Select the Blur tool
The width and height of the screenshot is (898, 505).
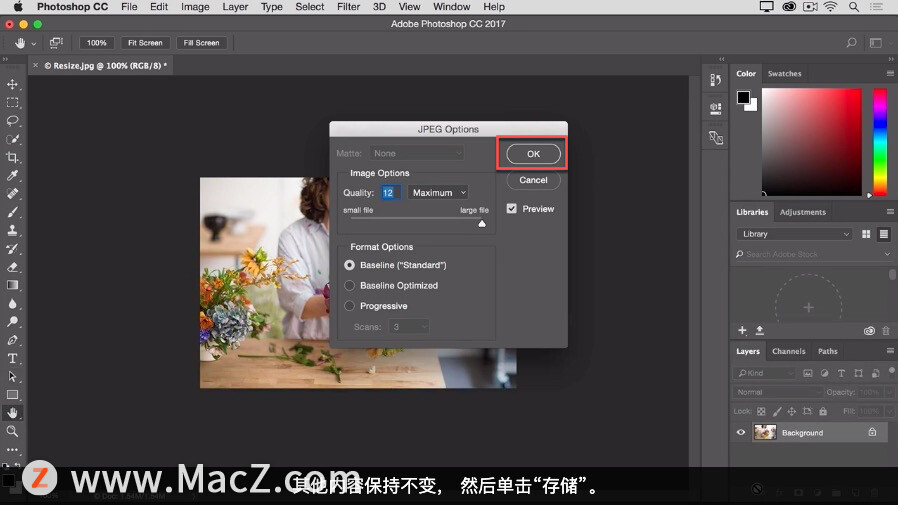point(12,303)
